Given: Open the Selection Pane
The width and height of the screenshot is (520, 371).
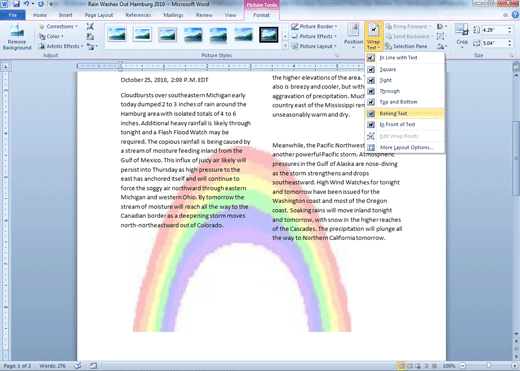Looking at the screenshot, I should click(x=406, y=46).
